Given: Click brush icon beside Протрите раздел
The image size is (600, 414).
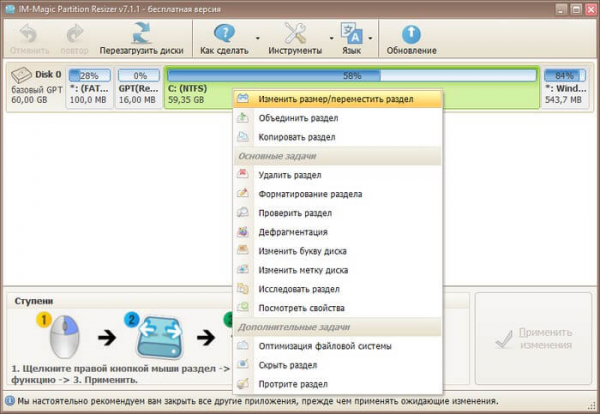Looking at the screenshot, I should pyautogui.click(x=243, y=383).
